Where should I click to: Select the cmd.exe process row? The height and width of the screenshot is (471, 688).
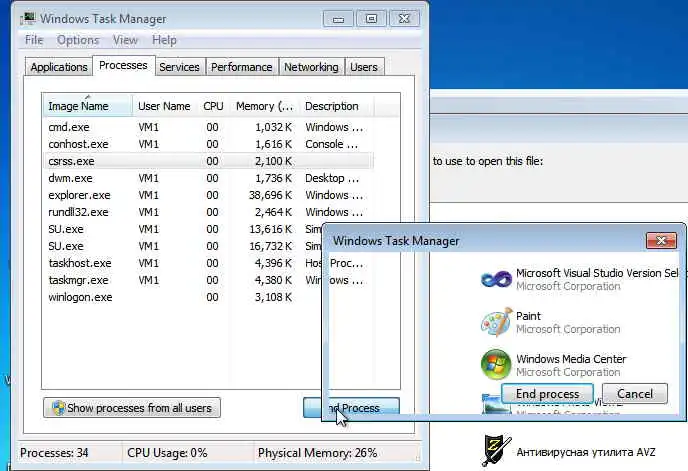point(208,127)
